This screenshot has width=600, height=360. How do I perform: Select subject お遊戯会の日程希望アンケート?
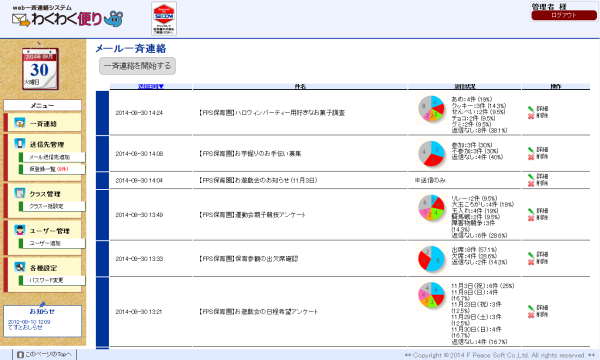coord(258,311)
